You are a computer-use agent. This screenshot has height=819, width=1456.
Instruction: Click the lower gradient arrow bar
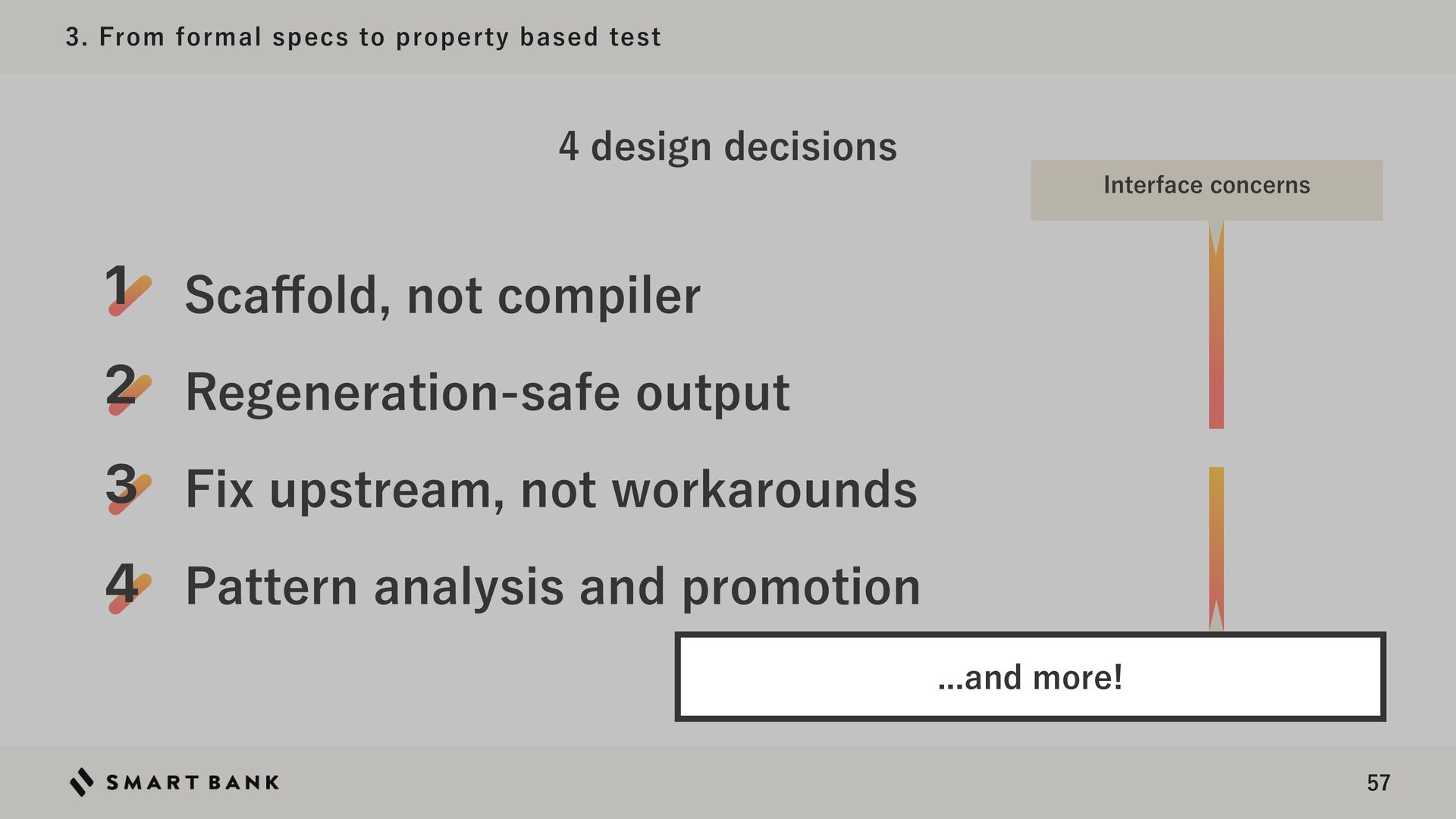1216,549
